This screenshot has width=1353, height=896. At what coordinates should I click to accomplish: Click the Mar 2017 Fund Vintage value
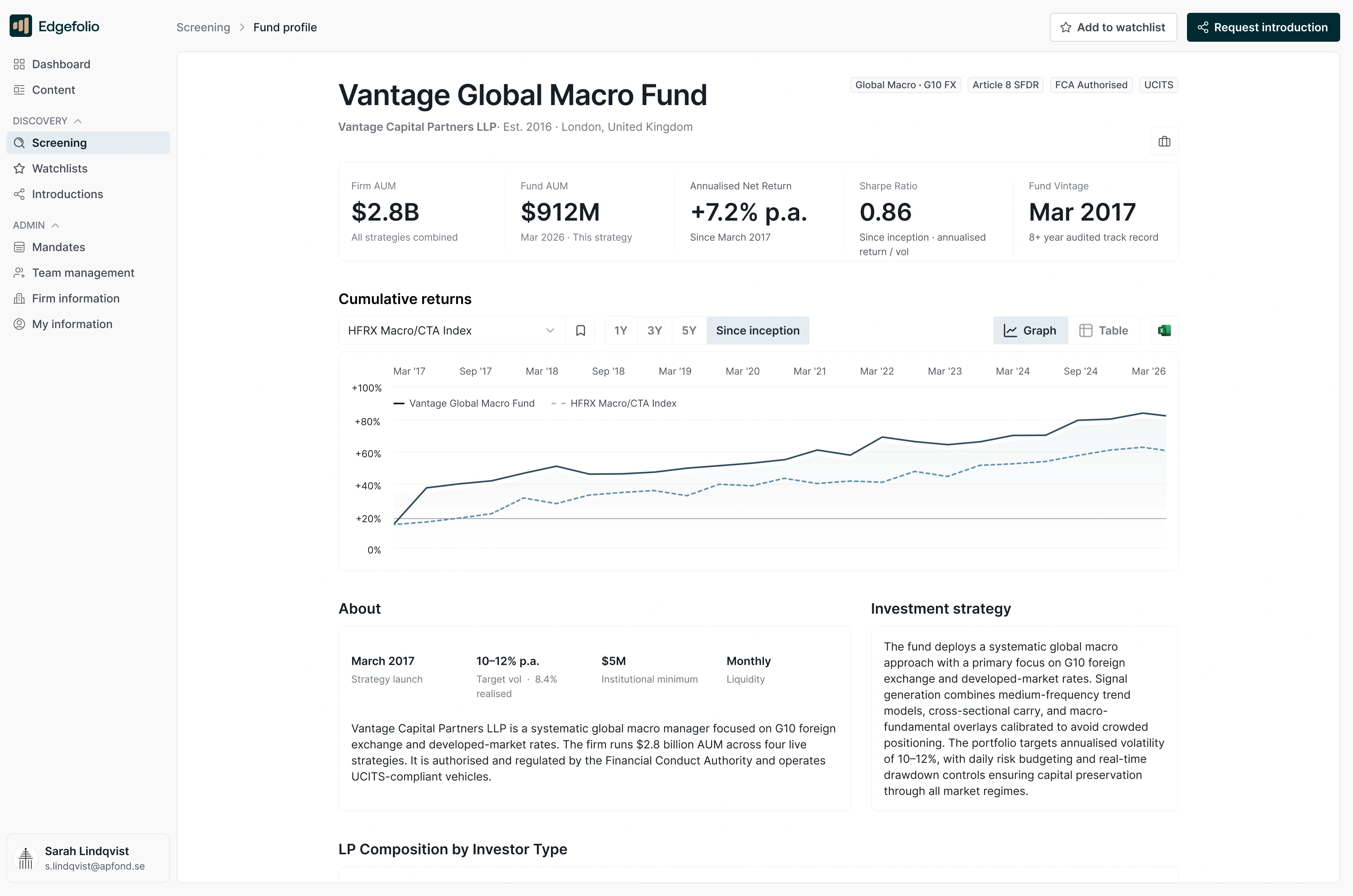pos(1082,212)
